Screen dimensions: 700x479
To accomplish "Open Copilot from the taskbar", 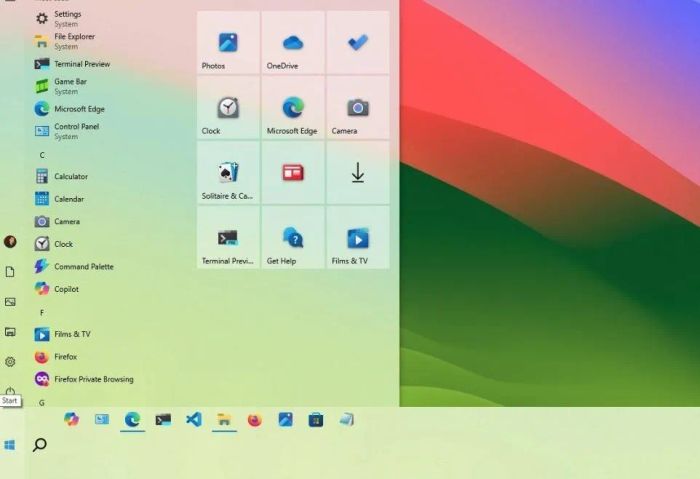I will point(71,419).
